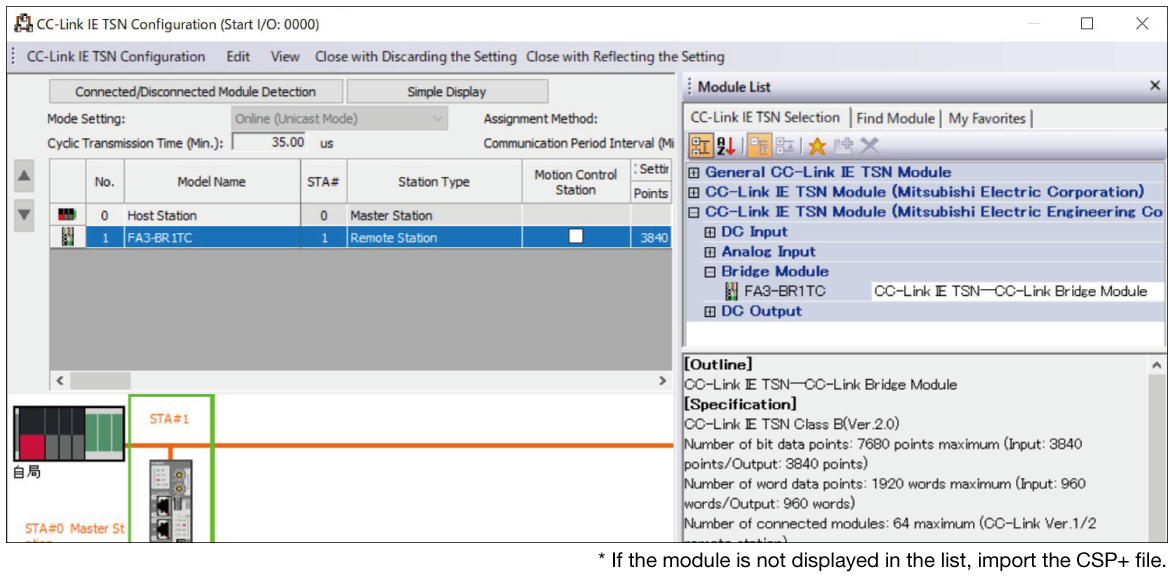Choose Close with Discarding the Setting
Viewport: 1174px width, 577px height.
tap(416, 57)
